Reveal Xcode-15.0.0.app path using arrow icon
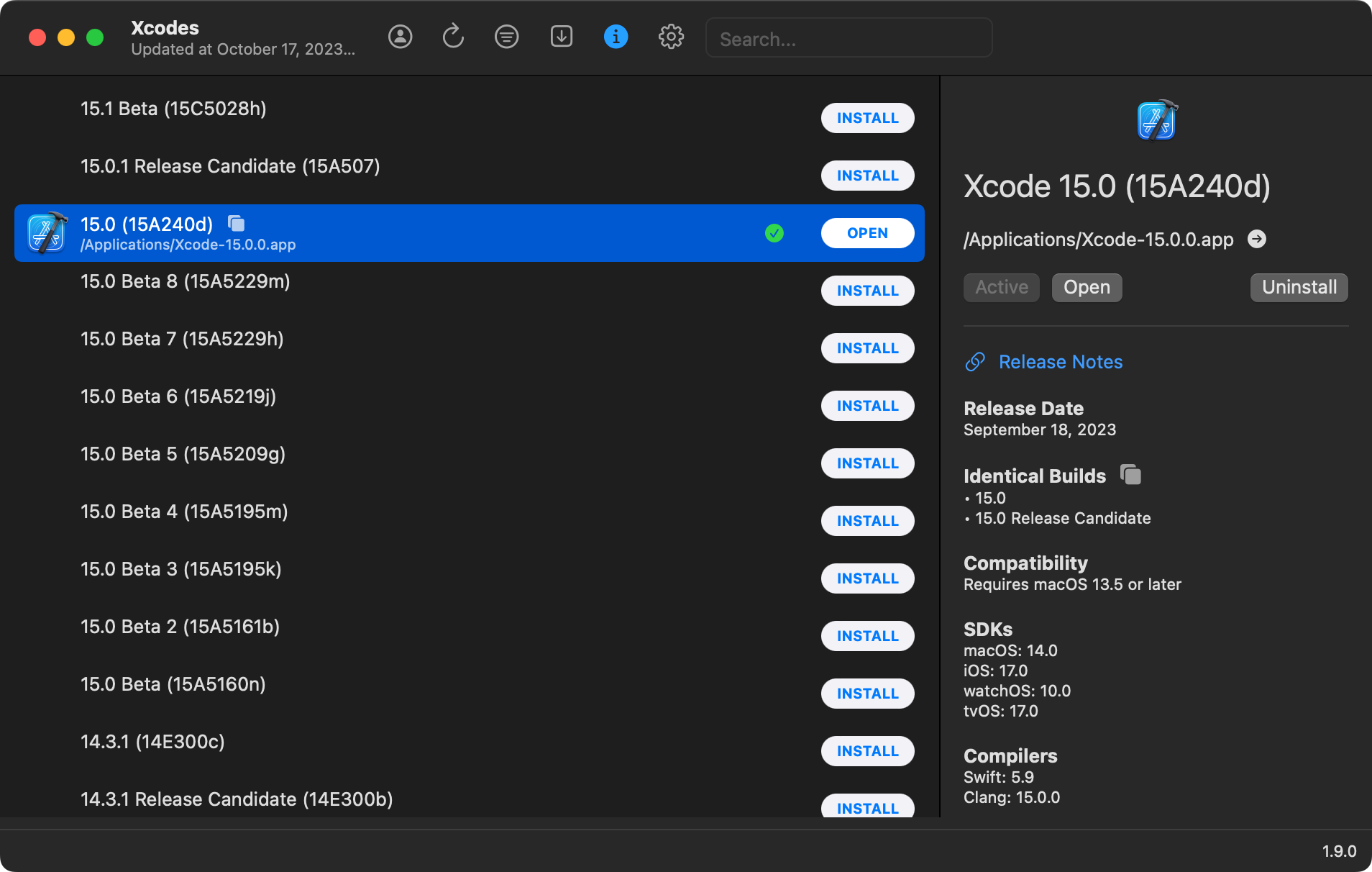The width and height of the screenshot is (1372, 872). (x=1256, y=239)
